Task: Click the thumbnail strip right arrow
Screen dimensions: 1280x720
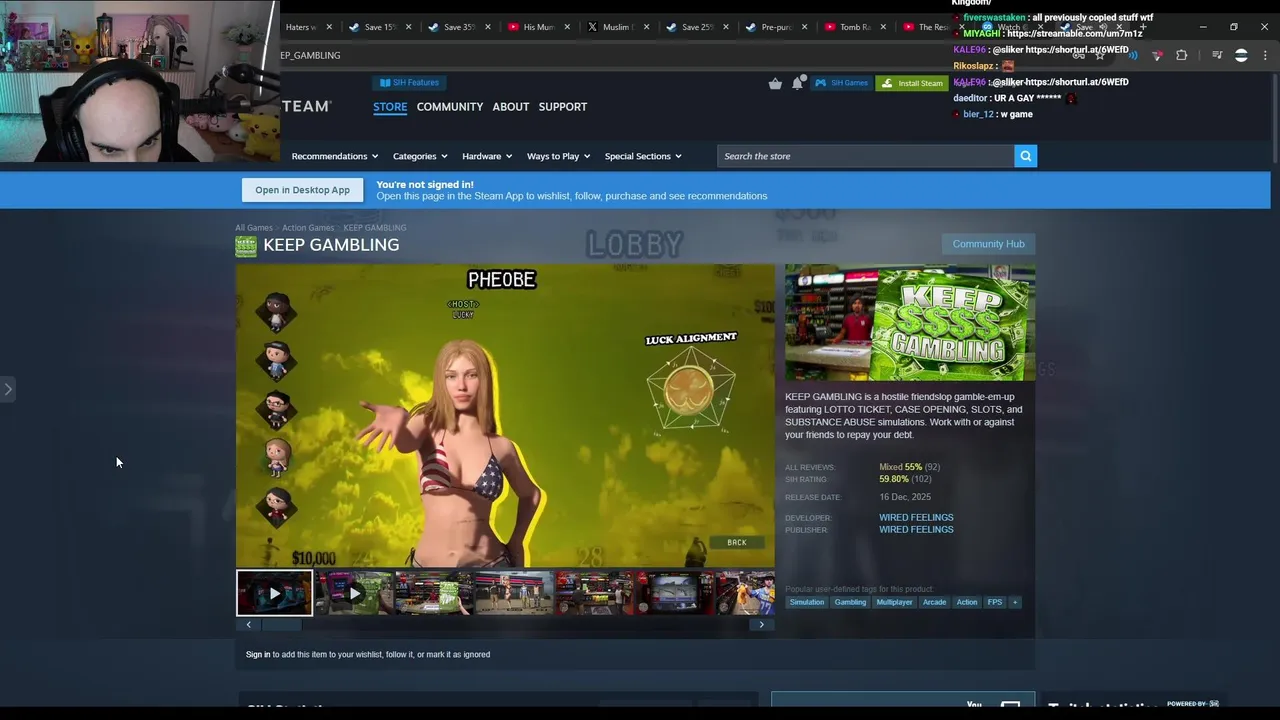Action: 761,625
